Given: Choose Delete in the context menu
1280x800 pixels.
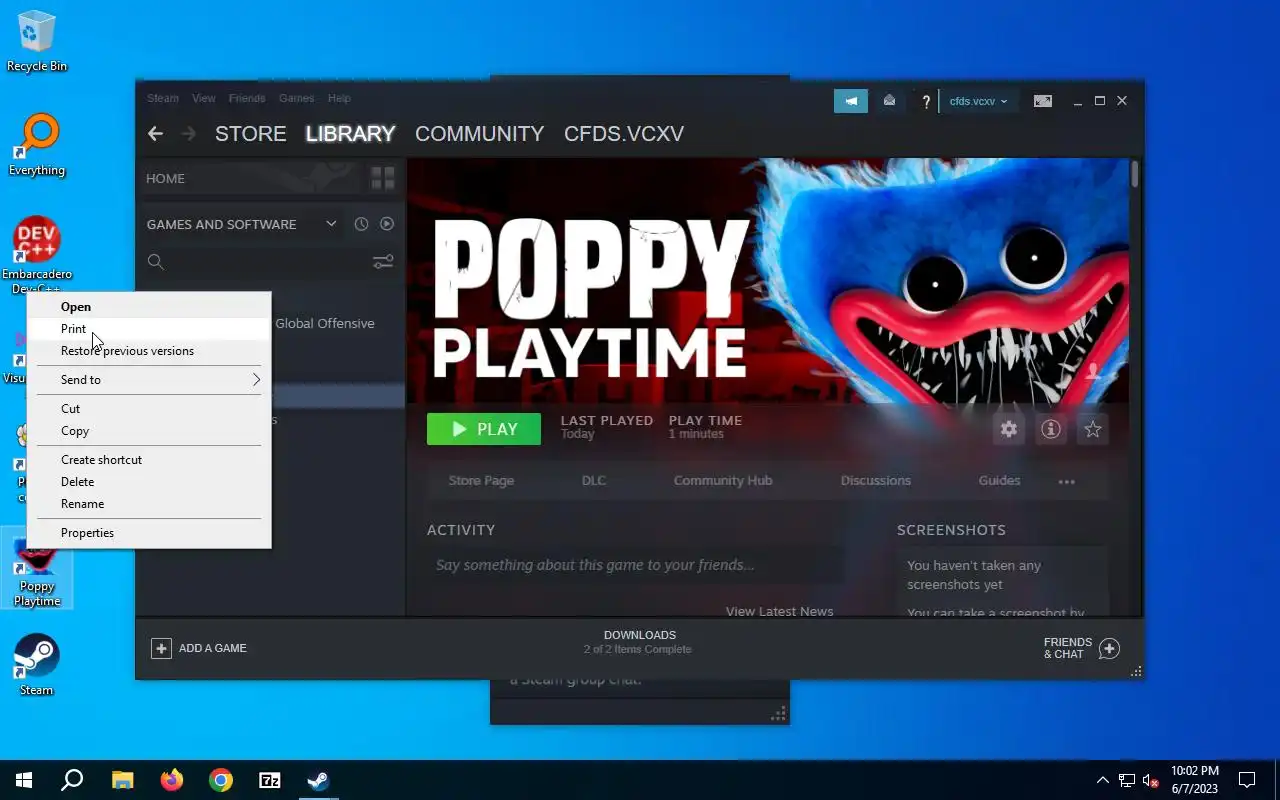Looking at the screenshot, I should [x=149, y=482].
